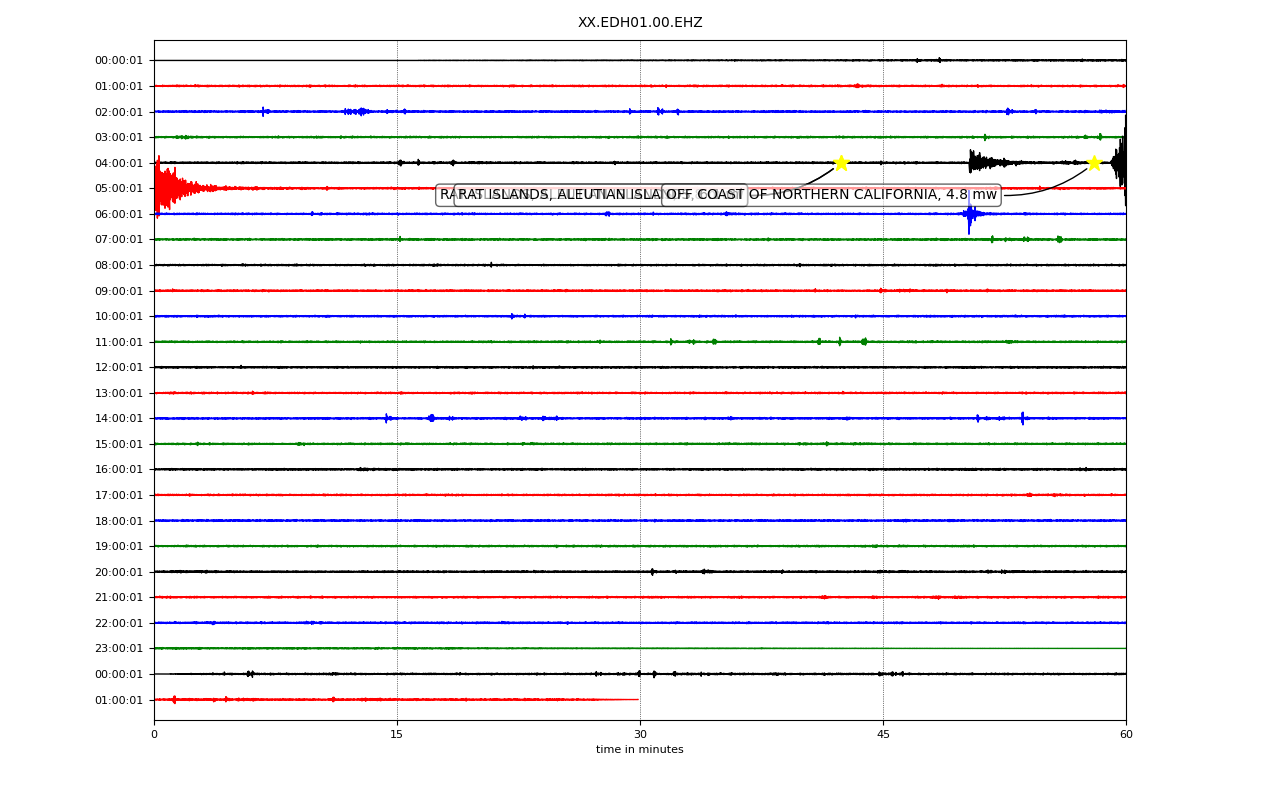
Task: Select the 23:00:01 row label
Action: pos(119,649)
